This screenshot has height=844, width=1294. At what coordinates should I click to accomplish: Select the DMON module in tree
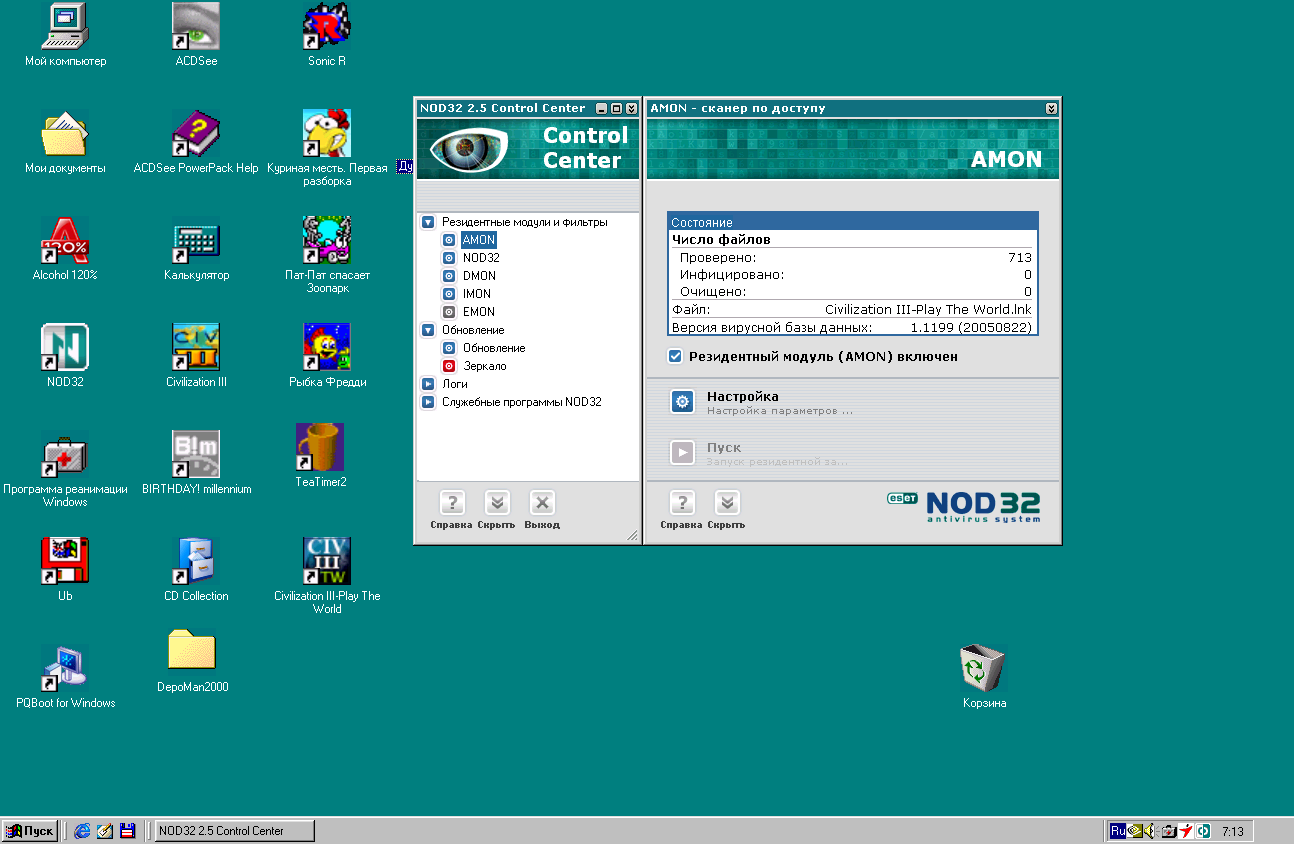479,276
